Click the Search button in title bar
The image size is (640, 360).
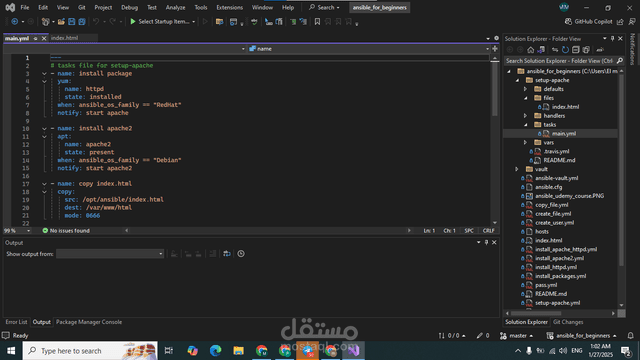click(324, 7)
